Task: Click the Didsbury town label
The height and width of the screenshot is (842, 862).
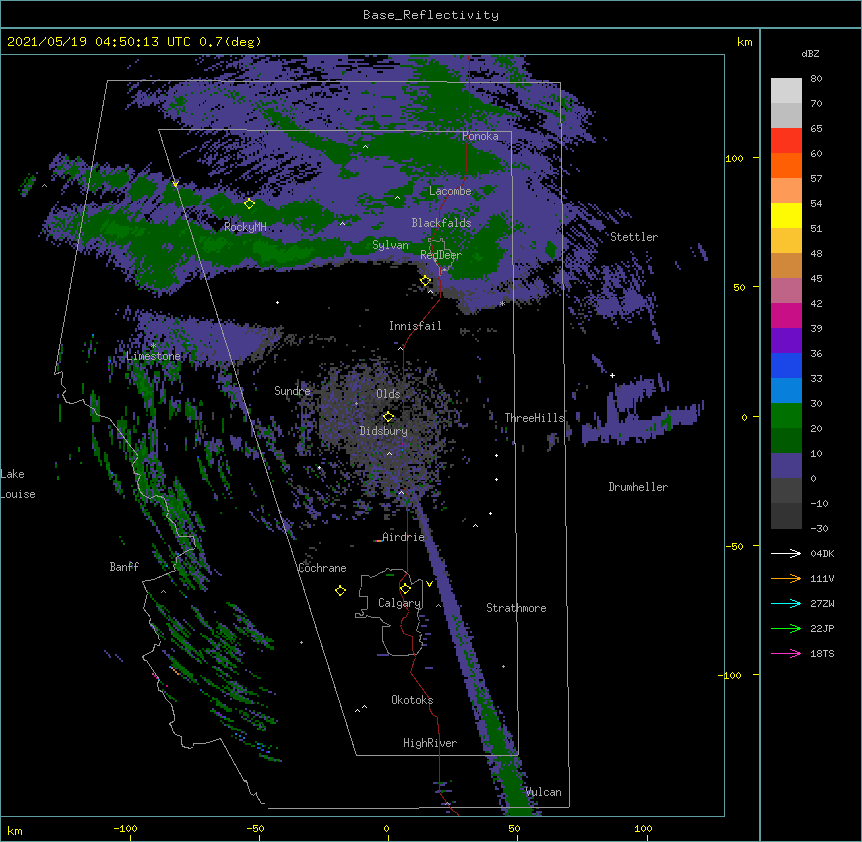Action: click(x=384, y=431)
